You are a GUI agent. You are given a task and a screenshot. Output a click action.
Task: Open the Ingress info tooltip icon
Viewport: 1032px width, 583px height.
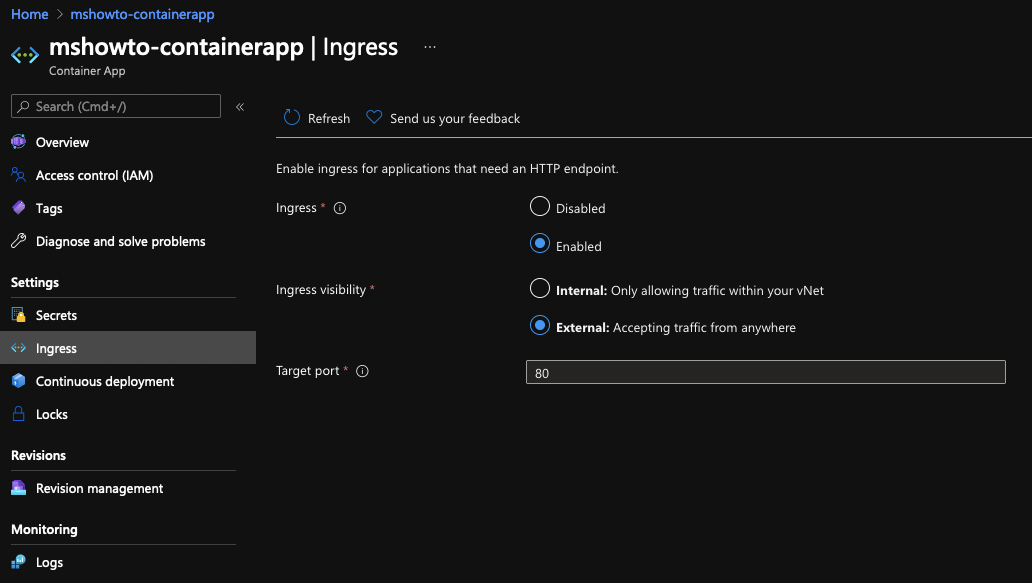coord(340,208)
